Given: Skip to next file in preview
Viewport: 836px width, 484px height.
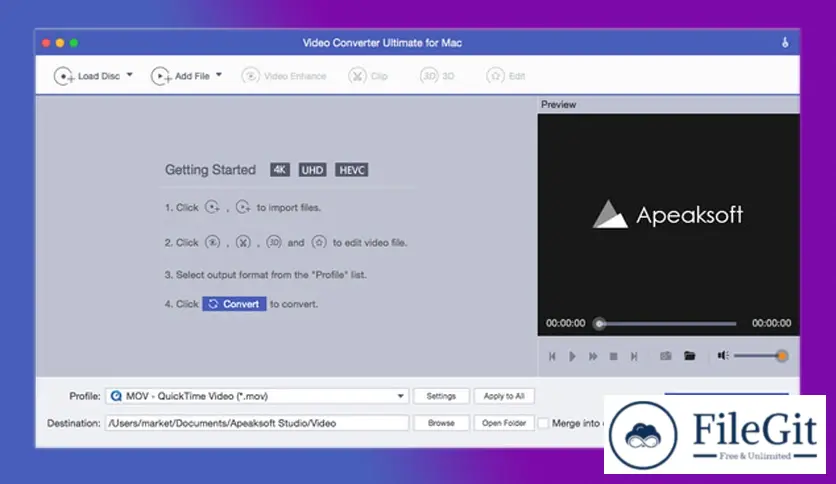Looking at the screenshot, I should pos(634,356).
